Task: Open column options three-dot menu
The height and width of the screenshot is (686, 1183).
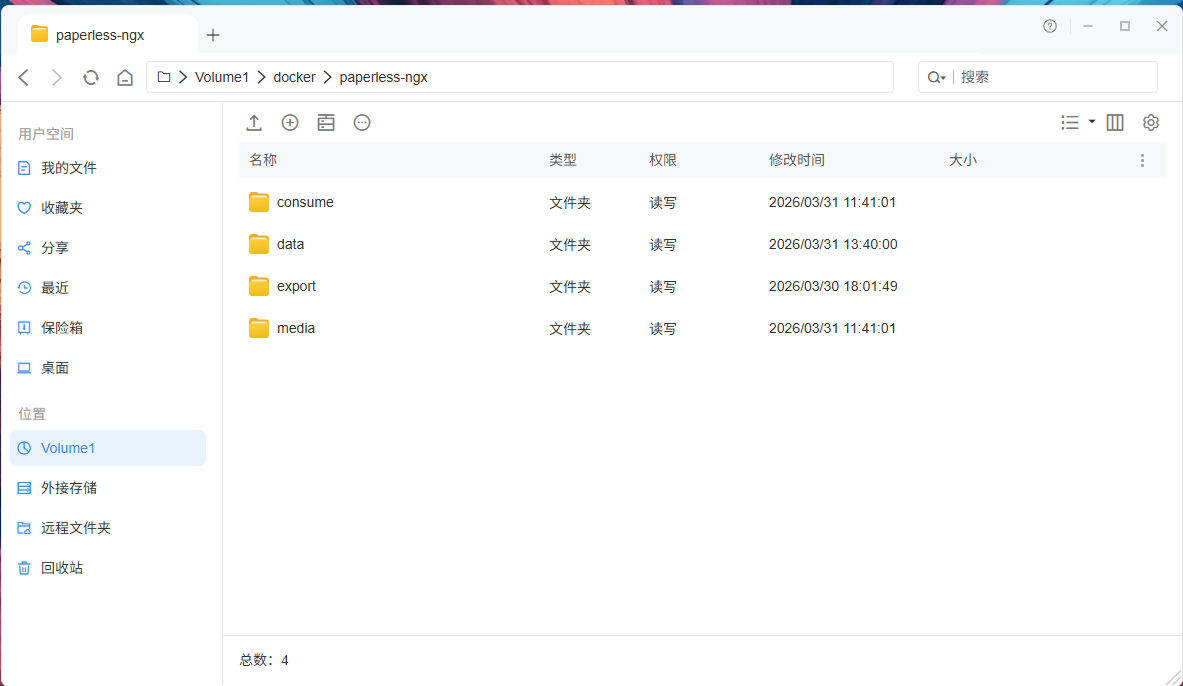Action: pos(1142,160)
